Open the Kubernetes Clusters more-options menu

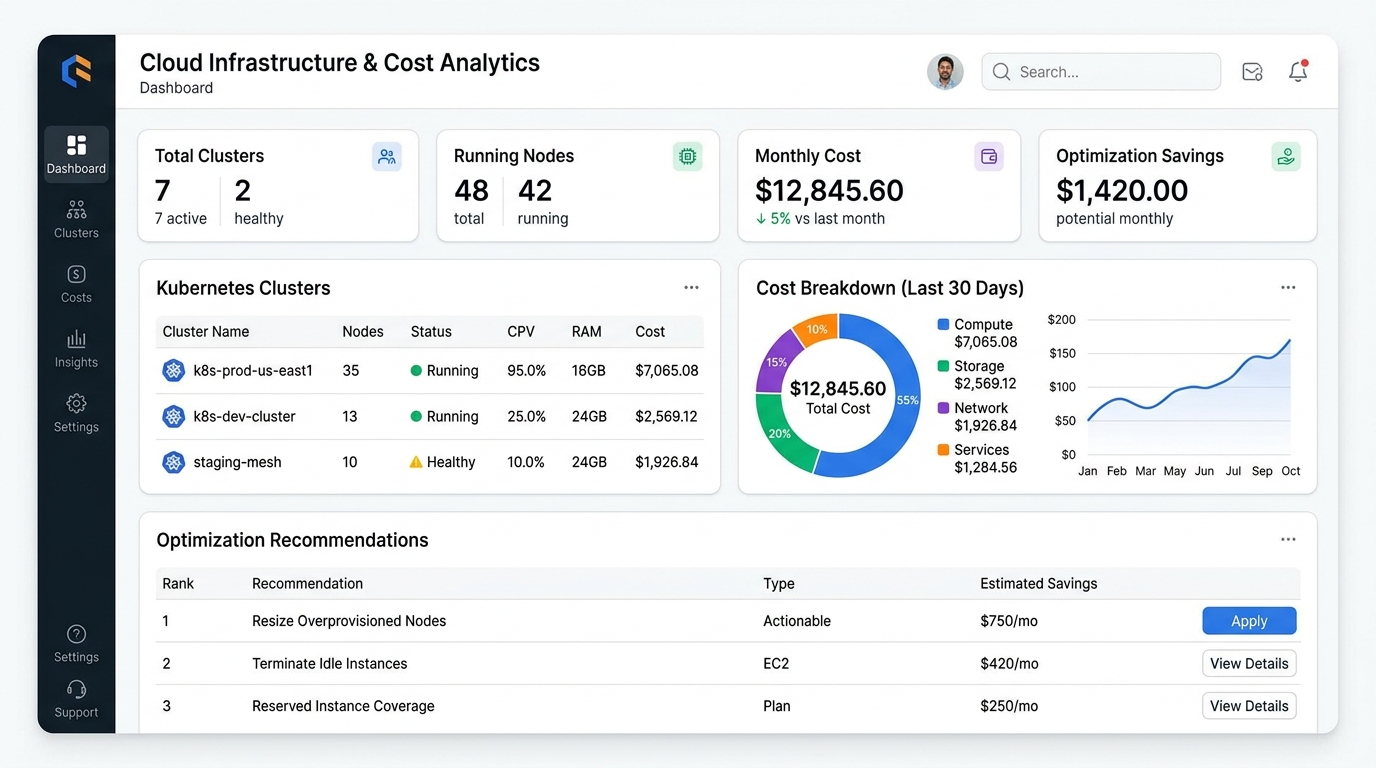691,288
